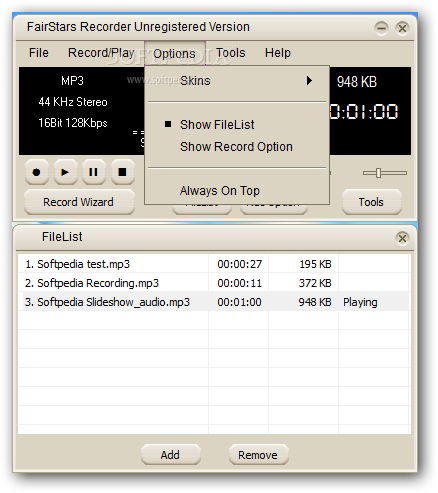Click the 00:00:27 duration cell

click(240, 264)
